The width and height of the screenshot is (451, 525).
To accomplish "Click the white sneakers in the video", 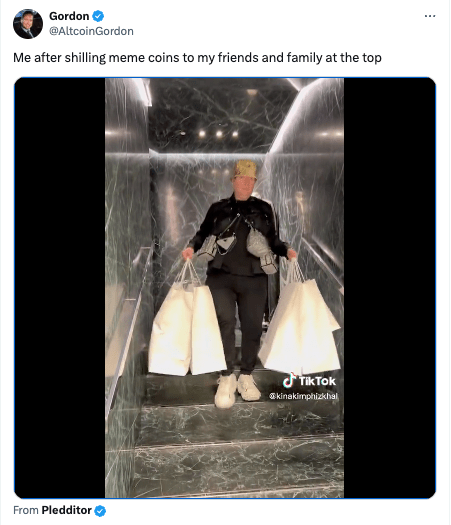I will [x=237, y=390].
